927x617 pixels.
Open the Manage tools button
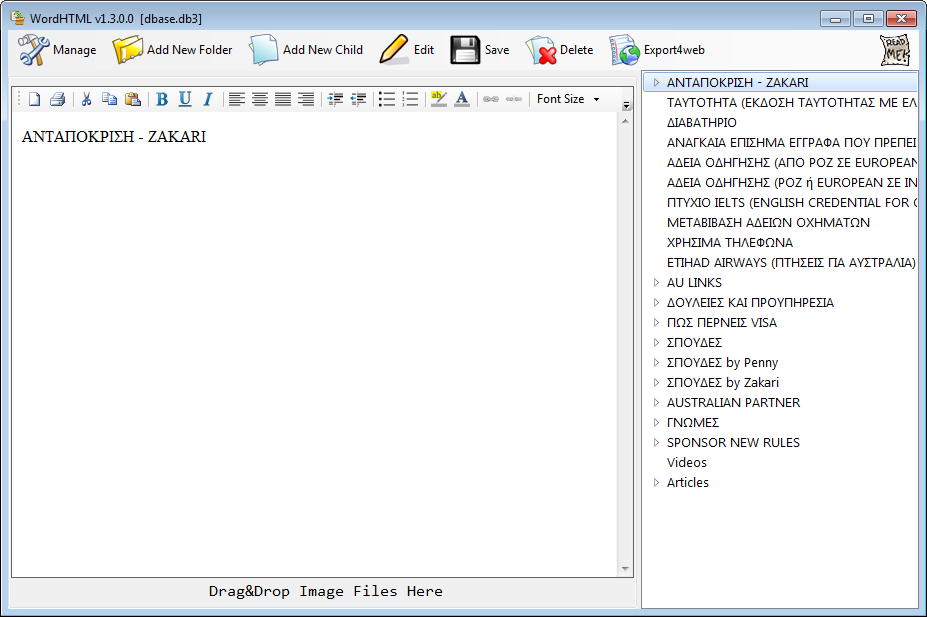[57, 50]
